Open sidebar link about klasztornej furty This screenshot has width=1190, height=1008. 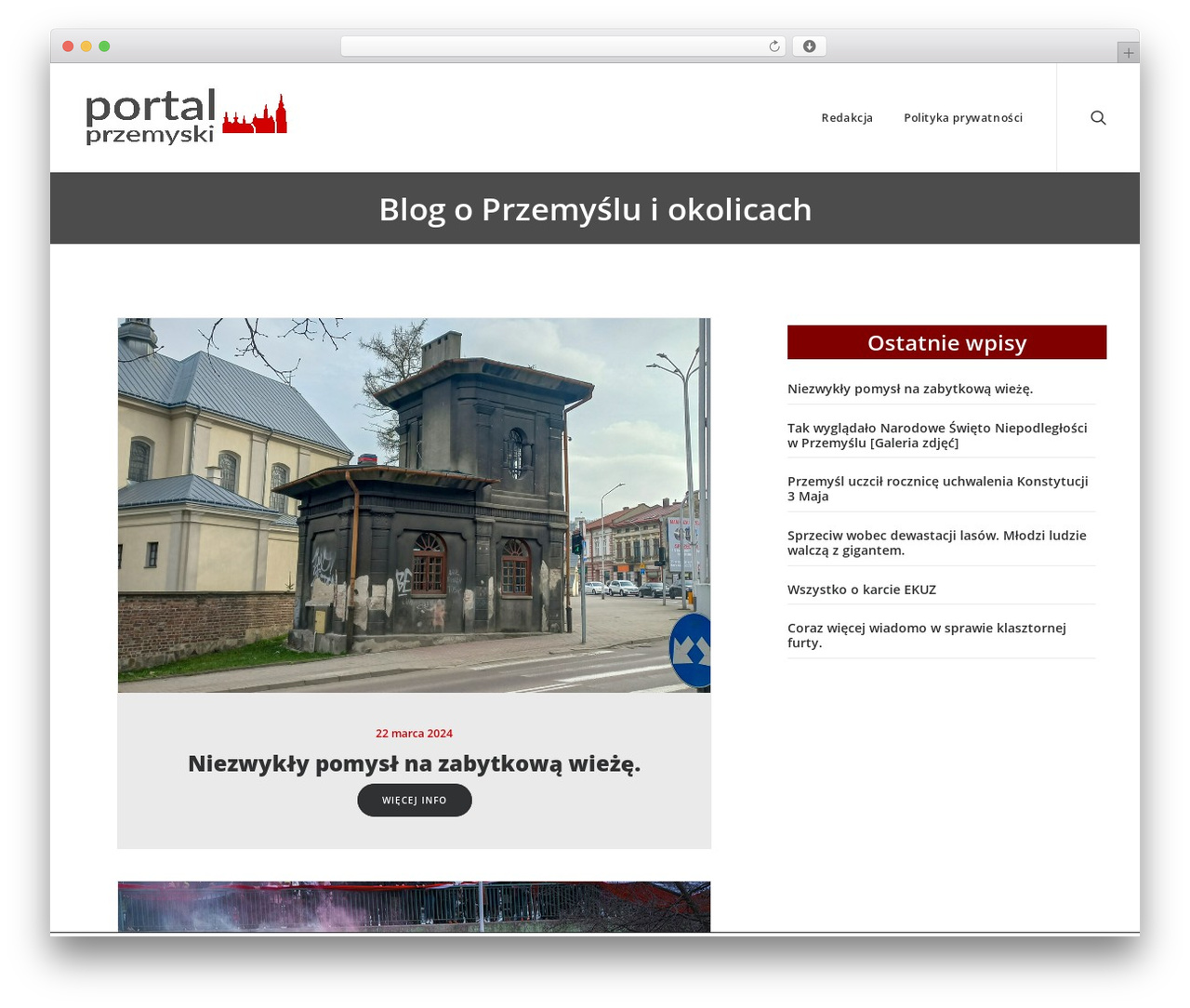(x=927, y=635)
